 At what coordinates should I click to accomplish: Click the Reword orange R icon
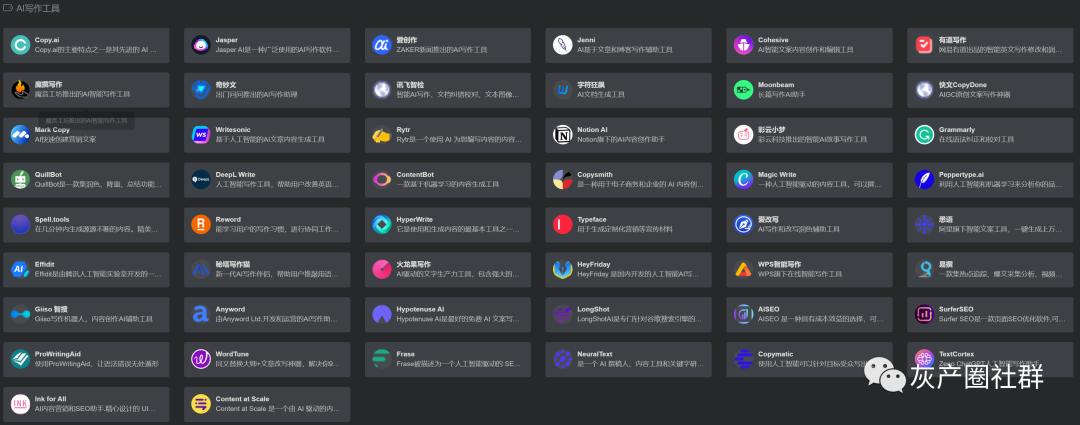click(201, 225)
